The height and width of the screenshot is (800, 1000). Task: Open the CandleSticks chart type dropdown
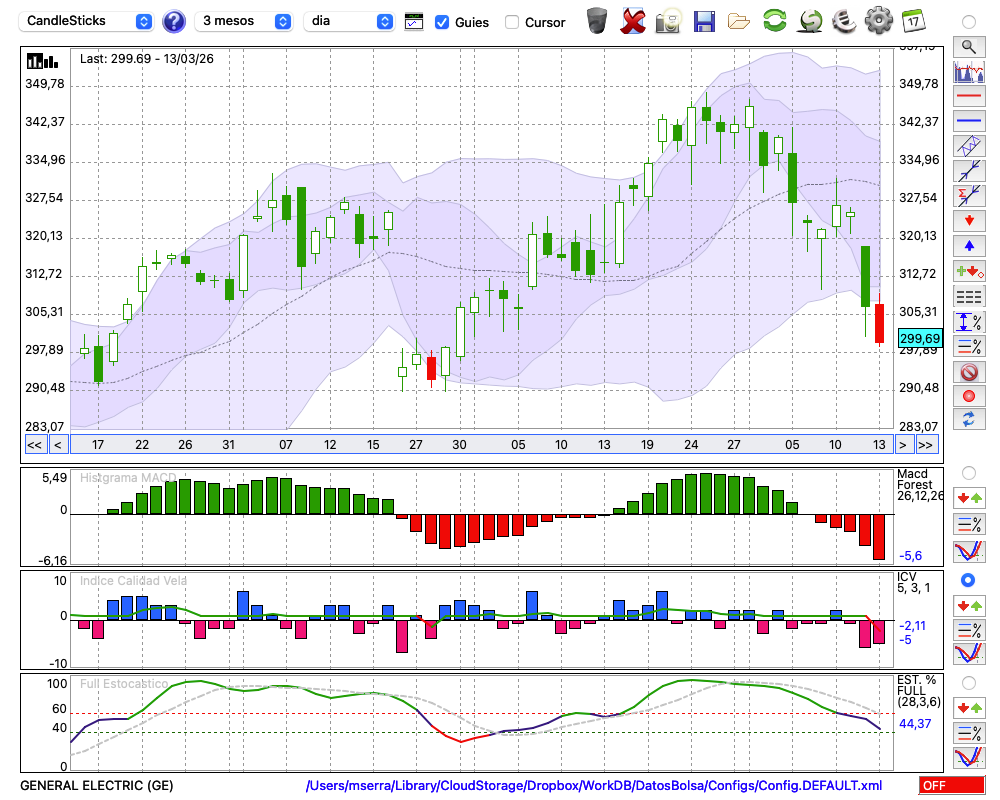click(x=85, y=21)
